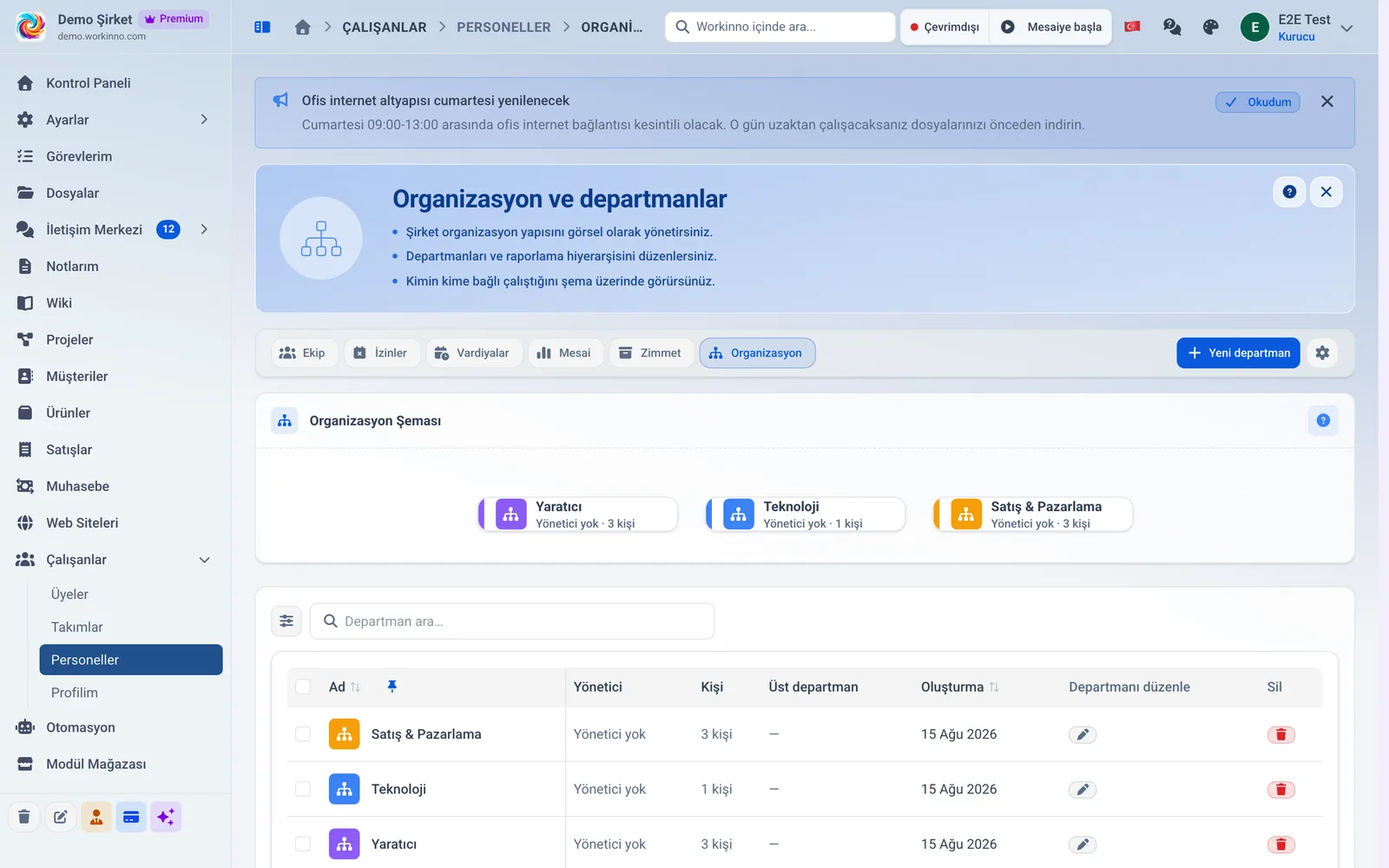Viewport: 1389px width, 868px height.
Task: Toggle the sidebar collapse icon
Action: tap(262, 27)
